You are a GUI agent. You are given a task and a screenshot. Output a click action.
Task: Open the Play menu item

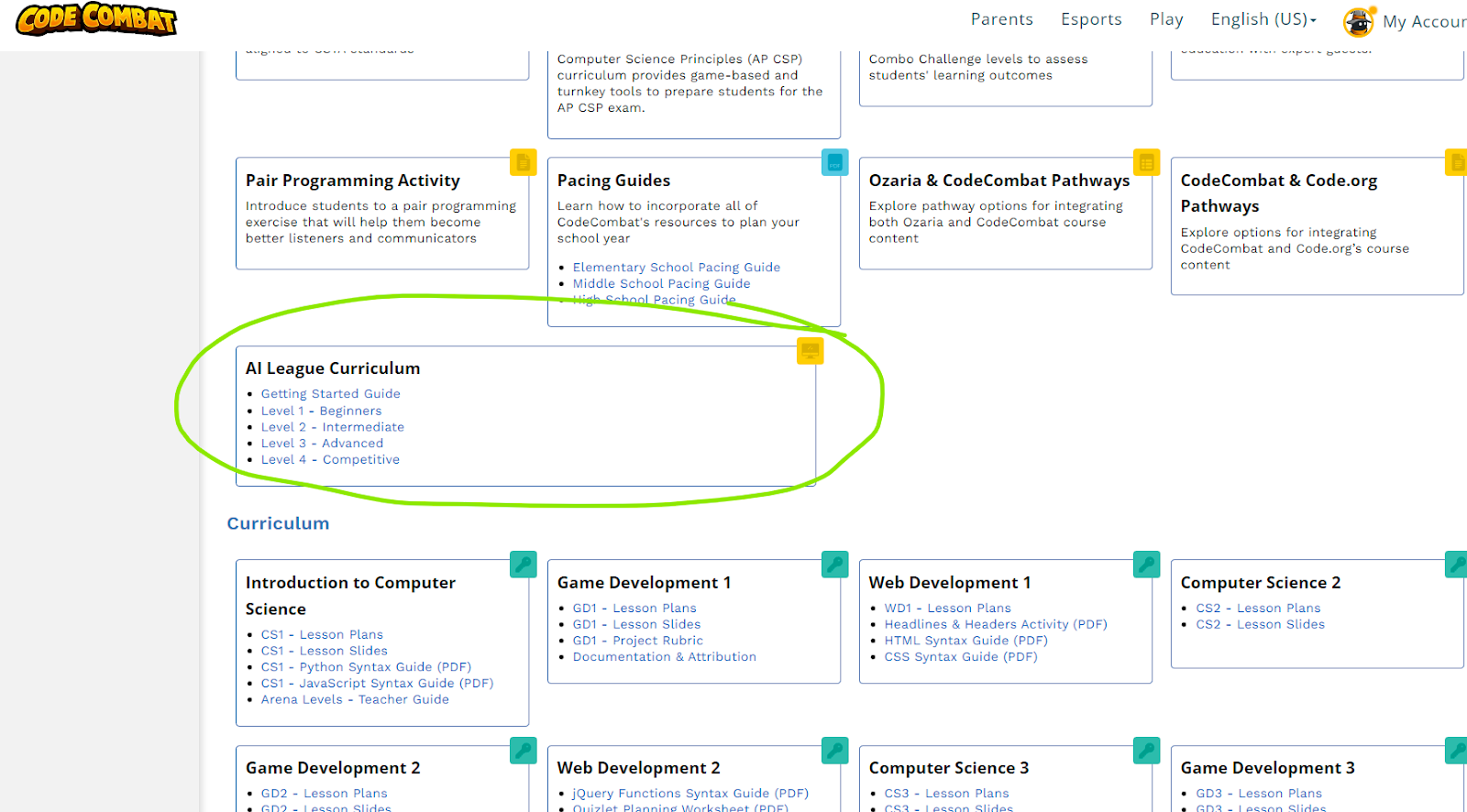pyautogui.click(x=1166, y=19)
